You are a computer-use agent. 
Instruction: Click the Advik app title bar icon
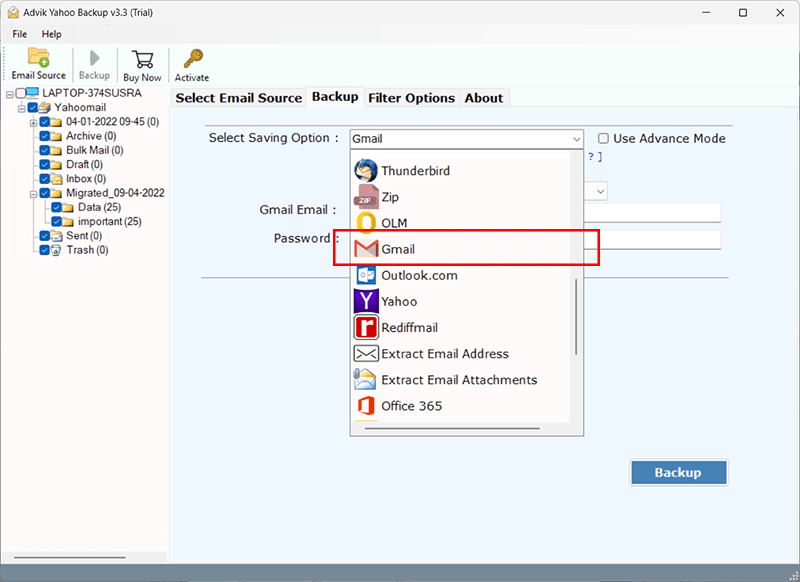point(14,12)
